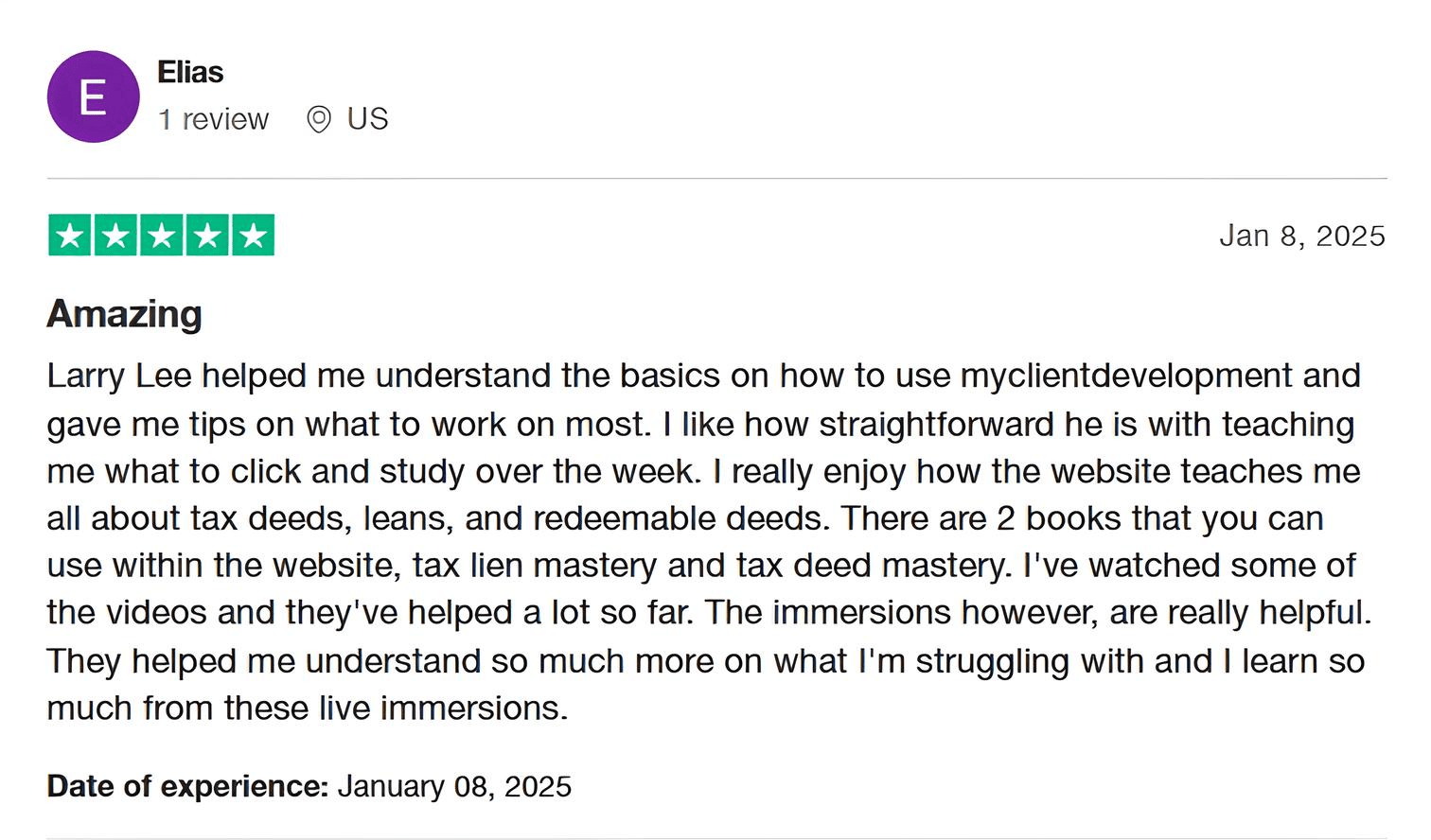This screenshot has height=840, width=1431.
Task: Click the "January 08, 2025" experience date
Action: pos(454,786)
